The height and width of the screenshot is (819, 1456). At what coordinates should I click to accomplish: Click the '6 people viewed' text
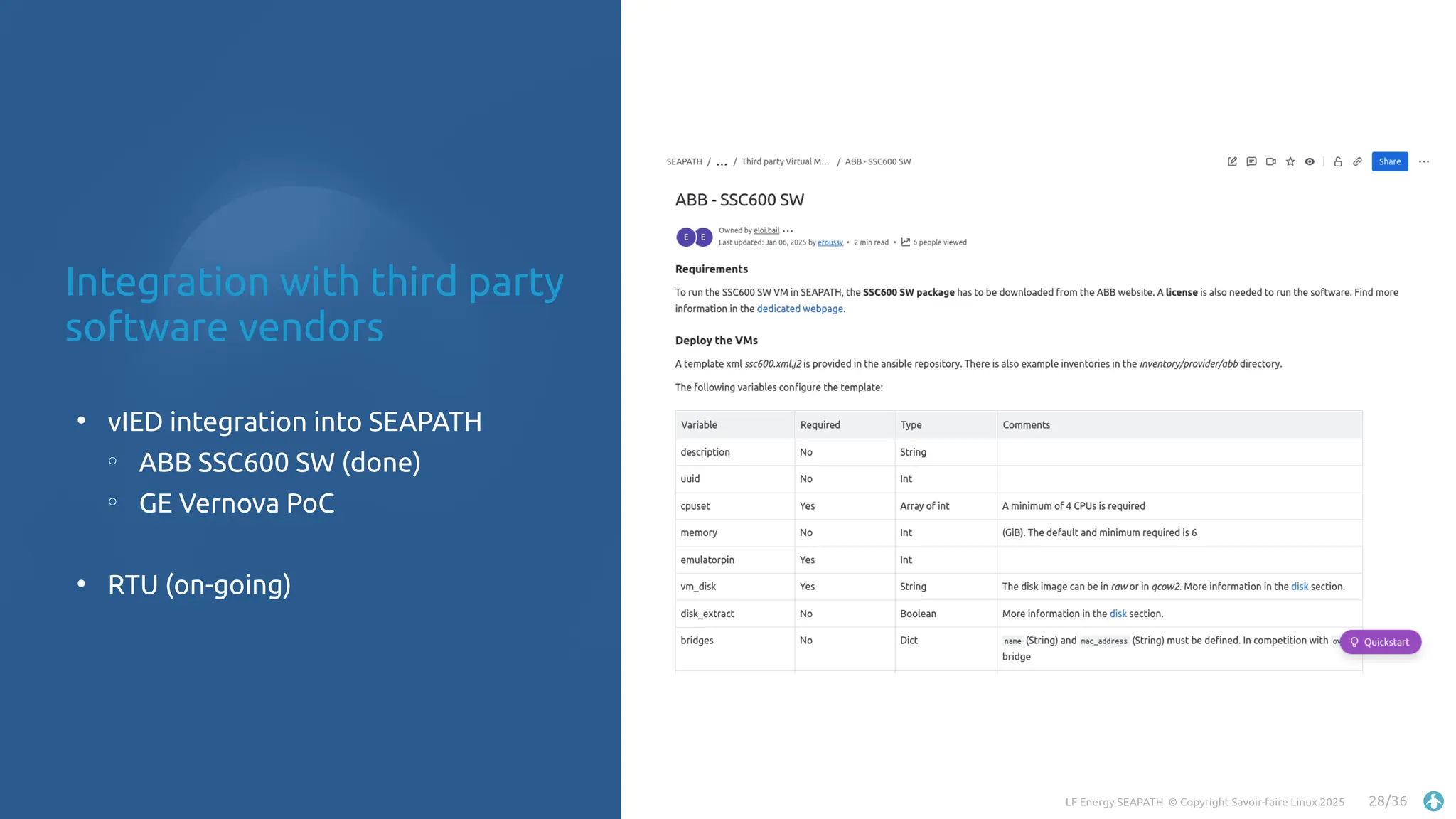940,242
